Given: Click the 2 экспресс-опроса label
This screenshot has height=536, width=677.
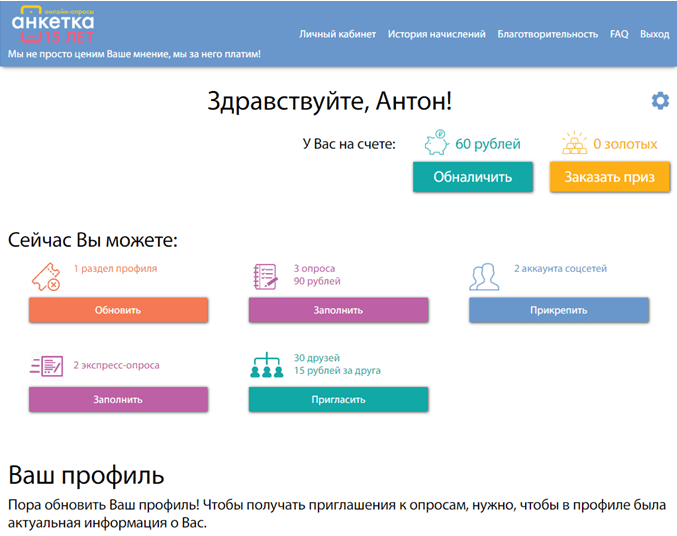Looking at the screenshot, I should point(117,365).
